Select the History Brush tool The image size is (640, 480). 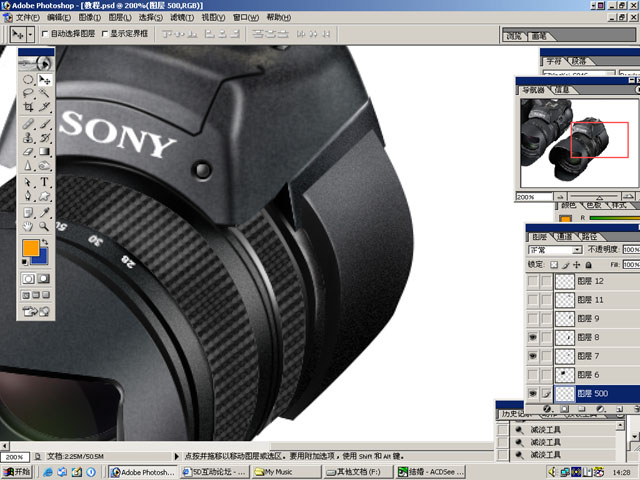pos(44,138)
